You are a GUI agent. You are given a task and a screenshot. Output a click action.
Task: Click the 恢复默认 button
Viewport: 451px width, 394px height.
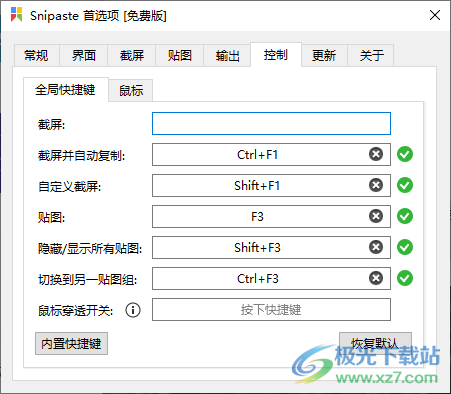[x=375, y=344]
